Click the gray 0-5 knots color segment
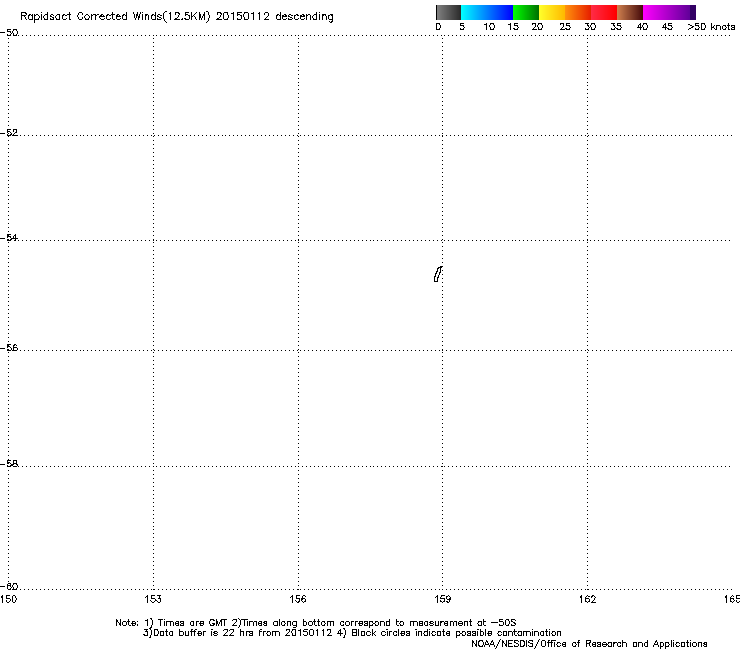This screenshot has height=650, width=740. (x=448, y=12)
